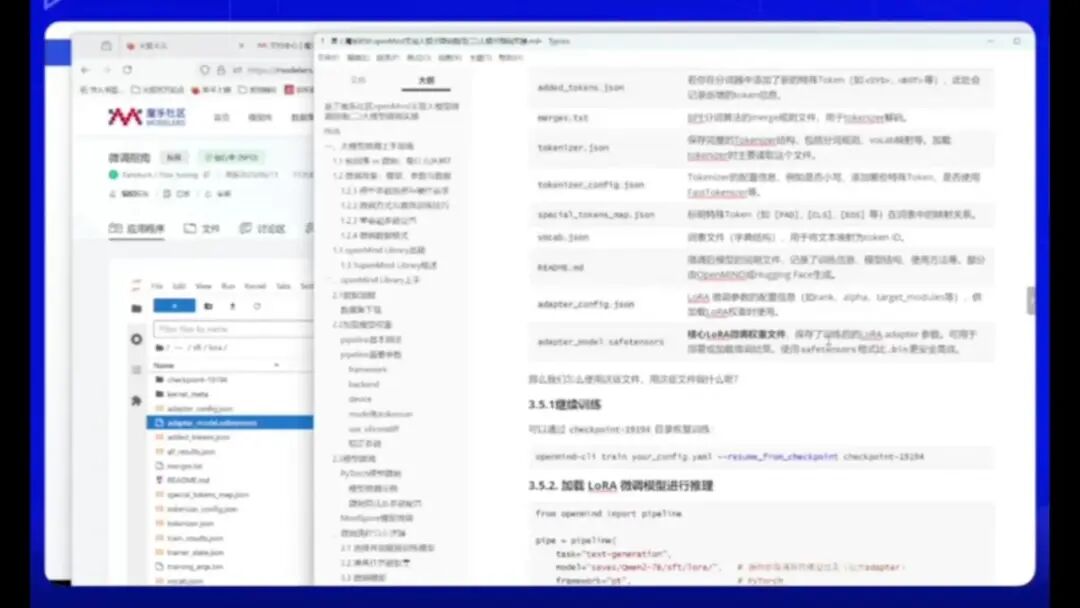Open the JupyterLab View menu
The width and height of the screenshot is (1080, 608).
click(203, 286)
